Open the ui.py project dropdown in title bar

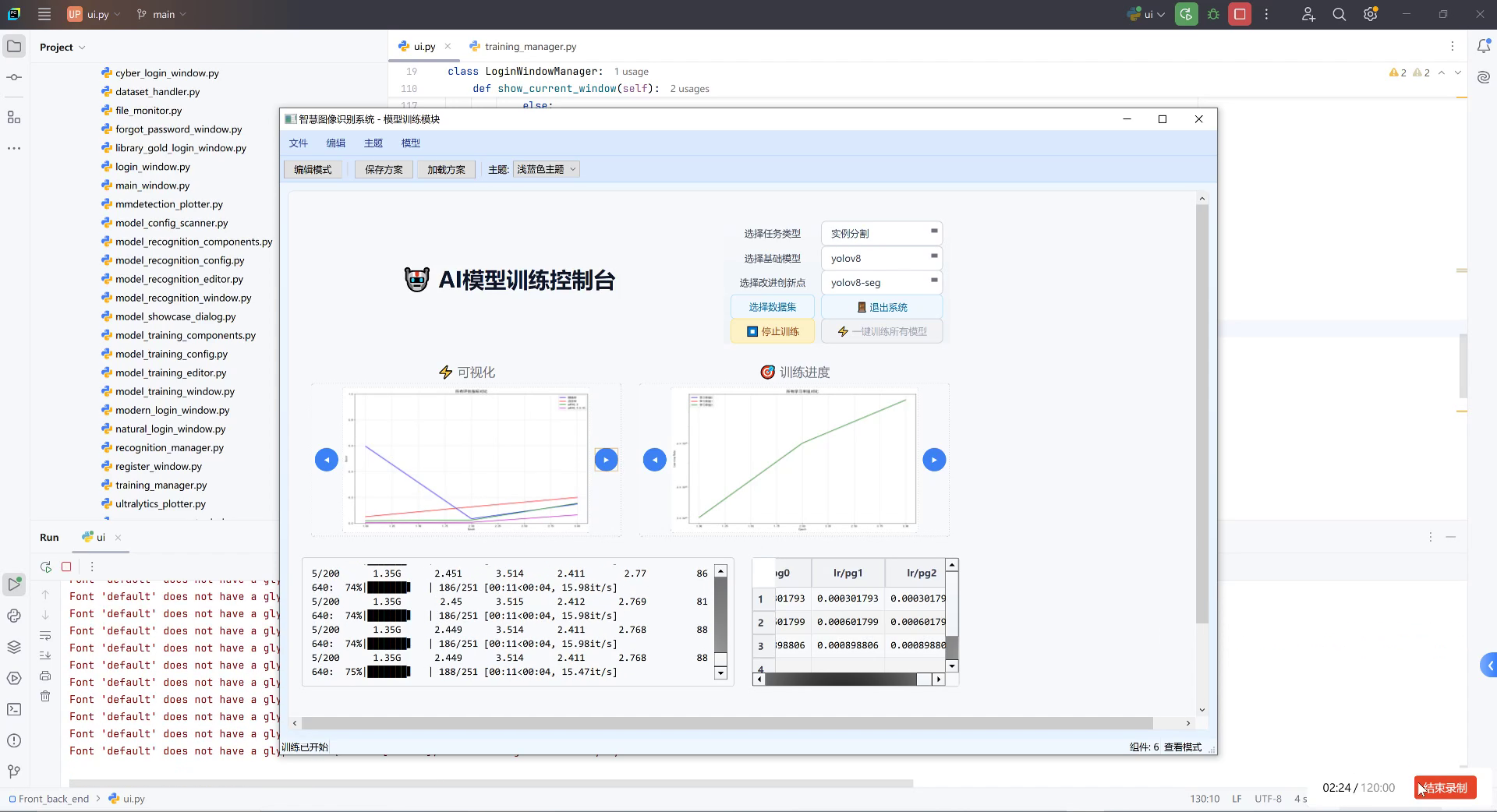coord(94,14)
